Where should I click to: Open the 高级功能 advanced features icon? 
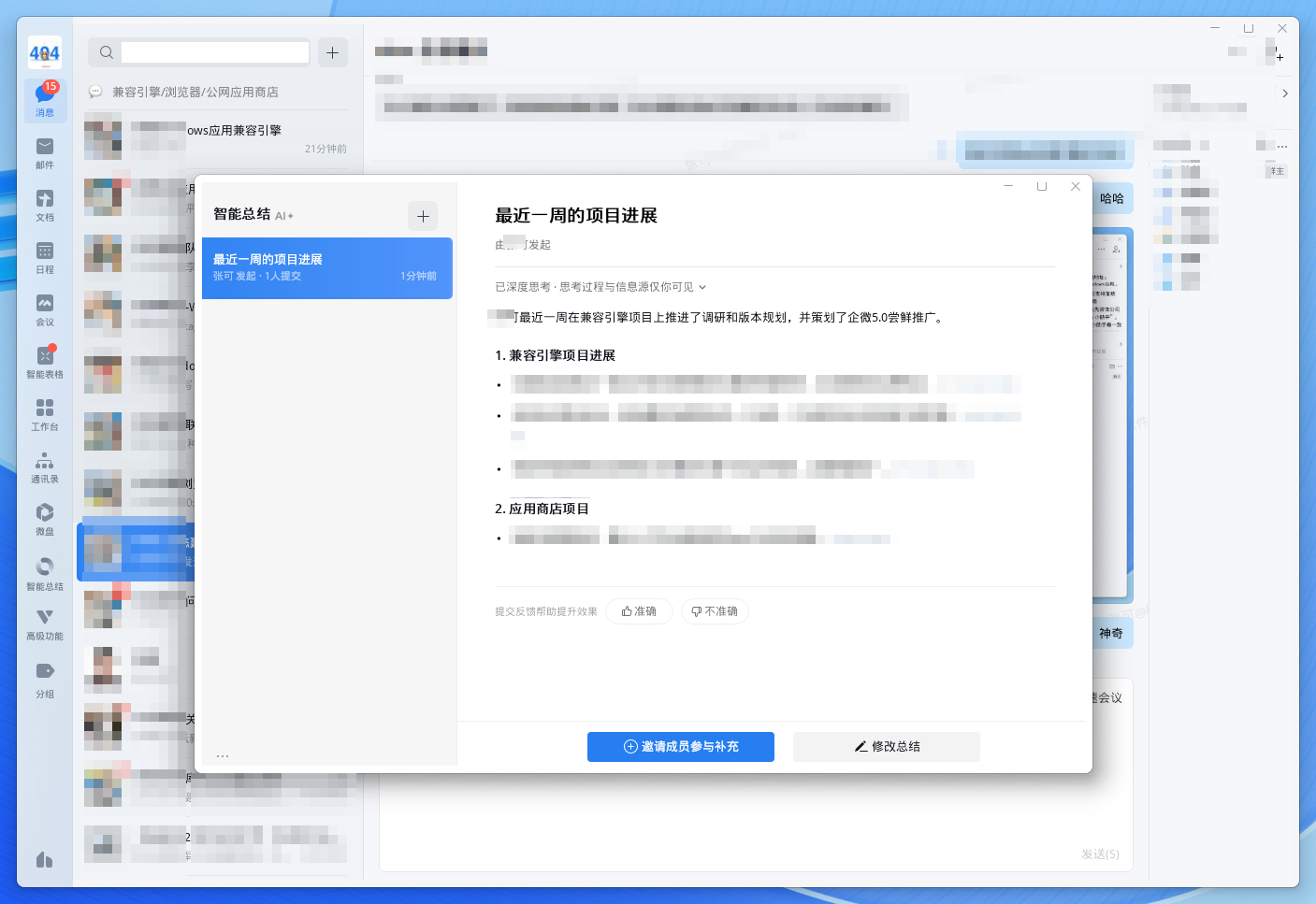click(x=45, y=624)
